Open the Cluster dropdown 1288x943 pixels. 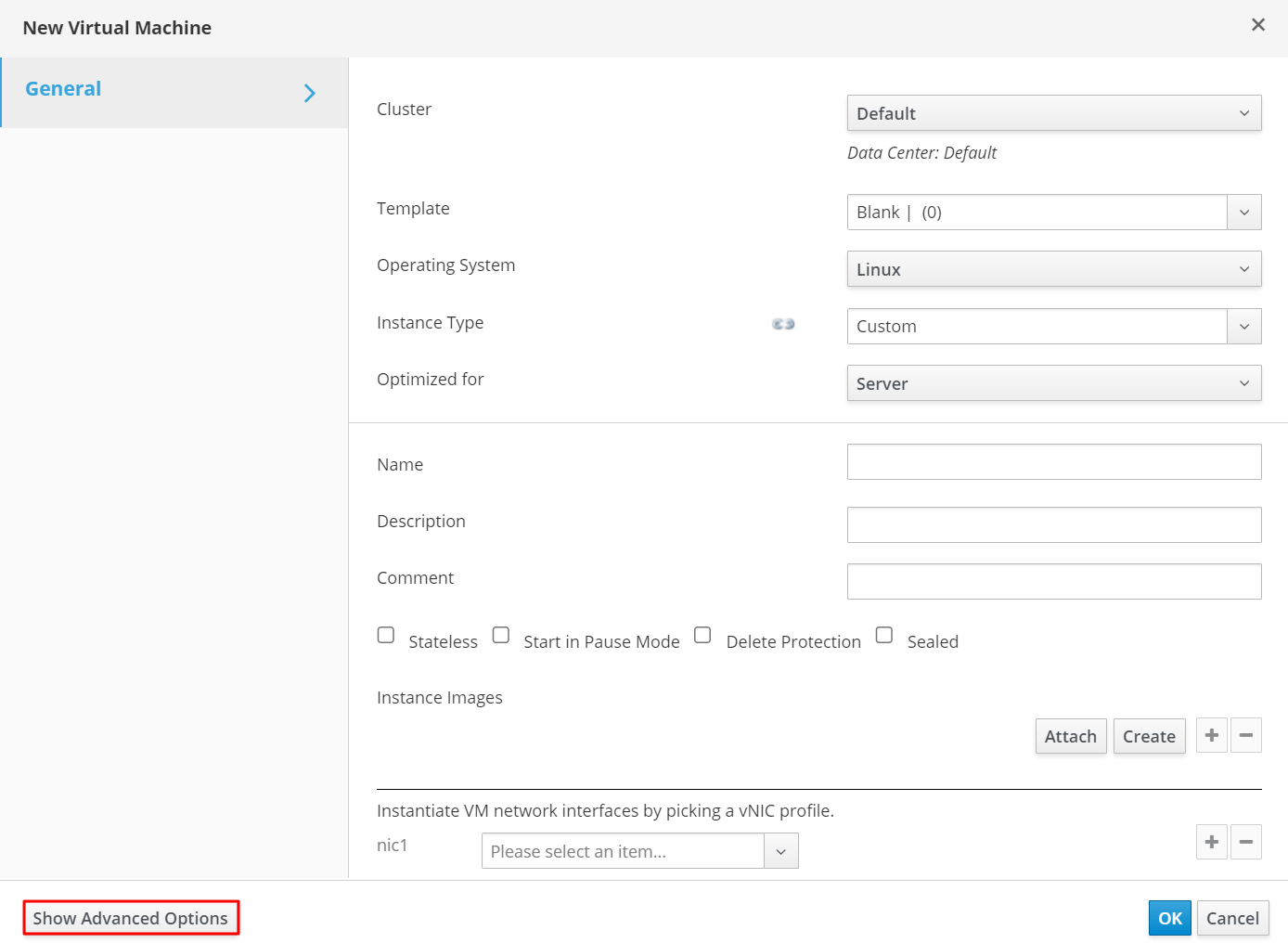pyautogui.click(x=1053, y=113)
